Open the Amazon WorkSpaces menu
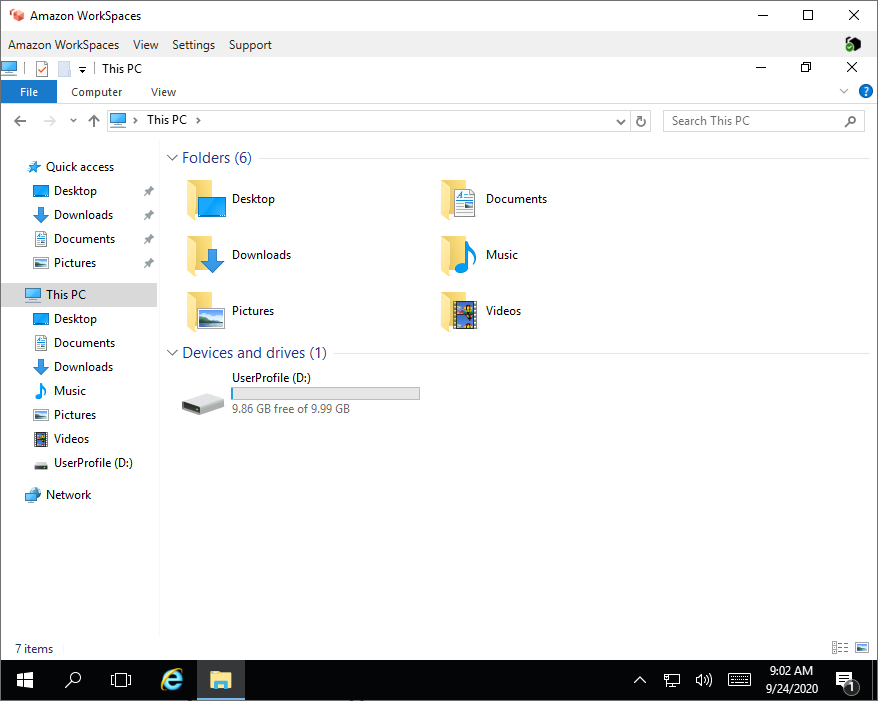Viewport: 878px width, 701px height. (63, 45)
